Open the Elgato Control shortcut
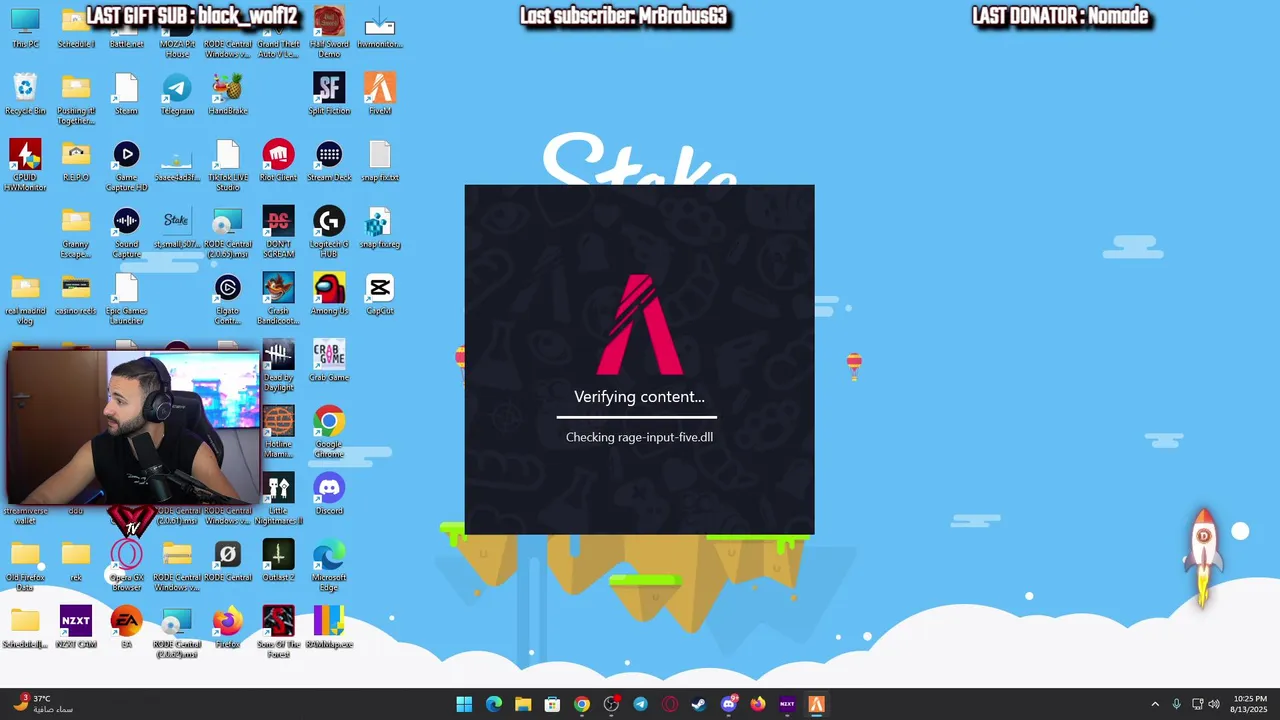This screenshot has height=720, width=1280. 227,299
